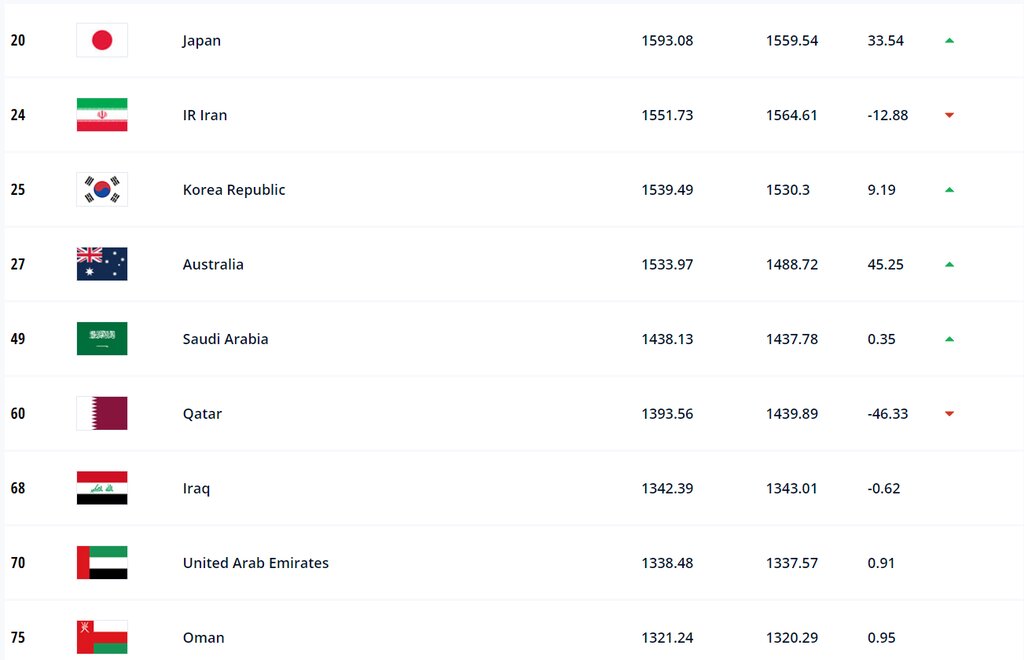Open the Saudi Arabia team page
This screenshot has width=1024, height=660.
coord(225,339)
